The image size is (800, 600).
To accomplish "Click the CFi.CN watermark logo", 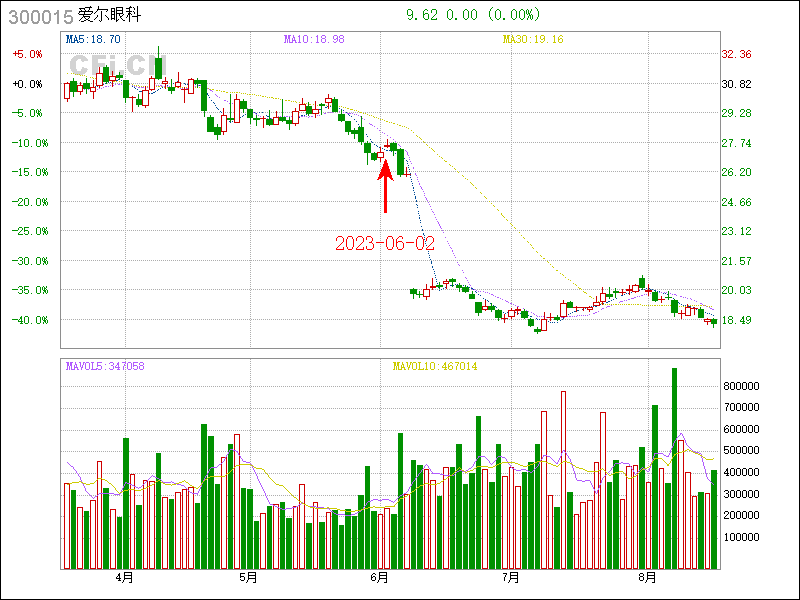I will [x=112, y=65].
